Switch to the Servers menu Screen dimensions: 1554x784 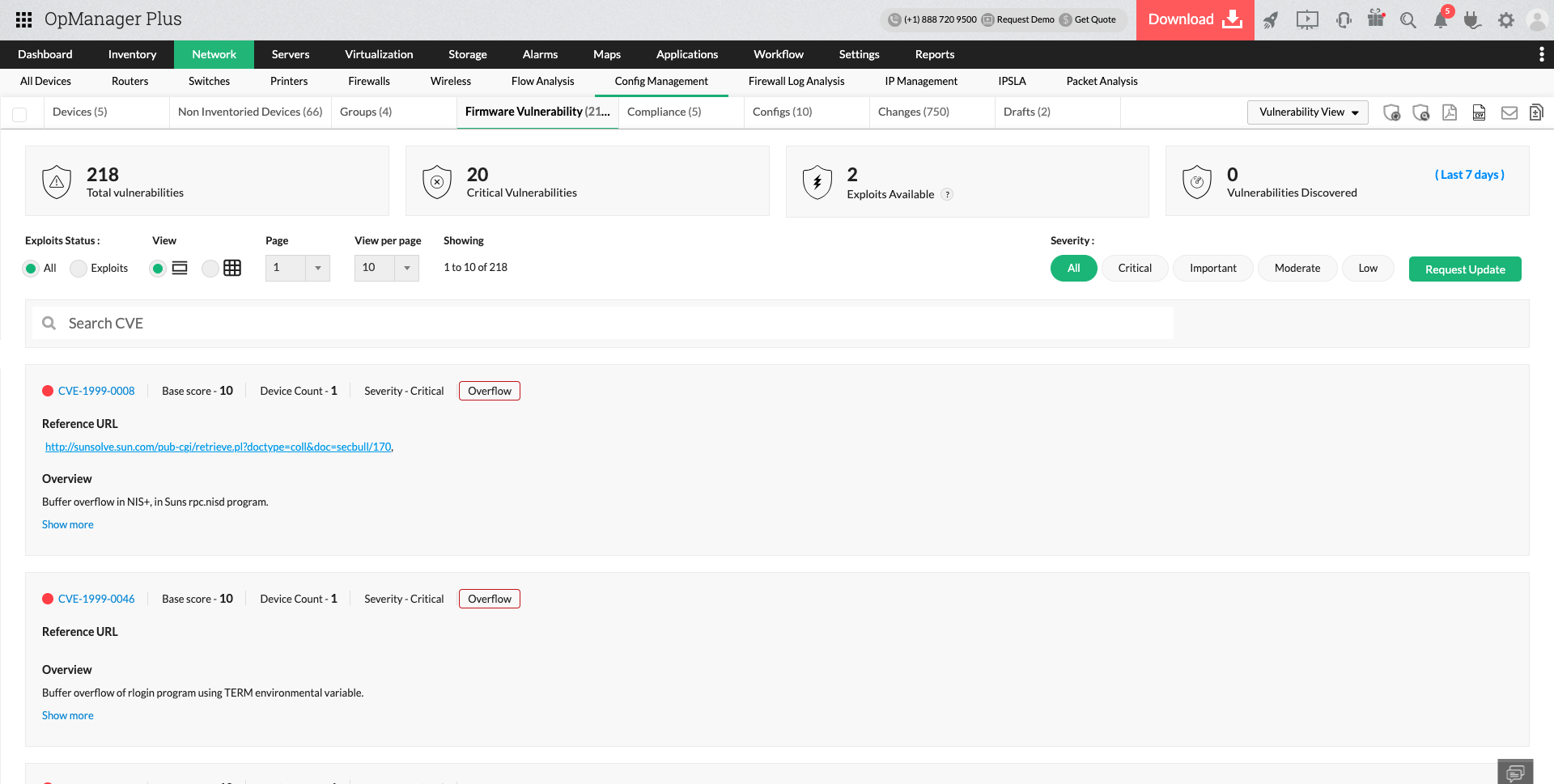(x=291, y=54)
